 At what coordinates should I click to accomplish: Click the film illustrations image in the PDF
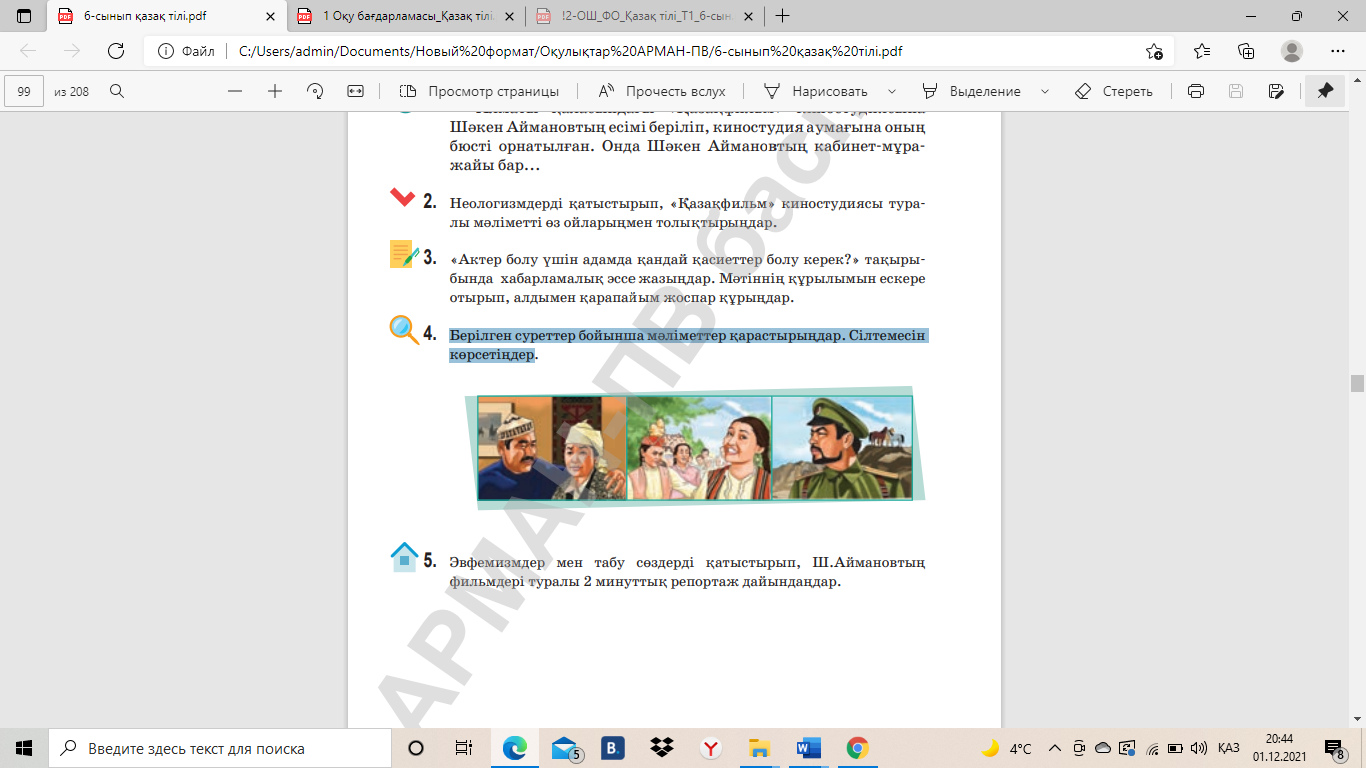(x=695, y=447)
